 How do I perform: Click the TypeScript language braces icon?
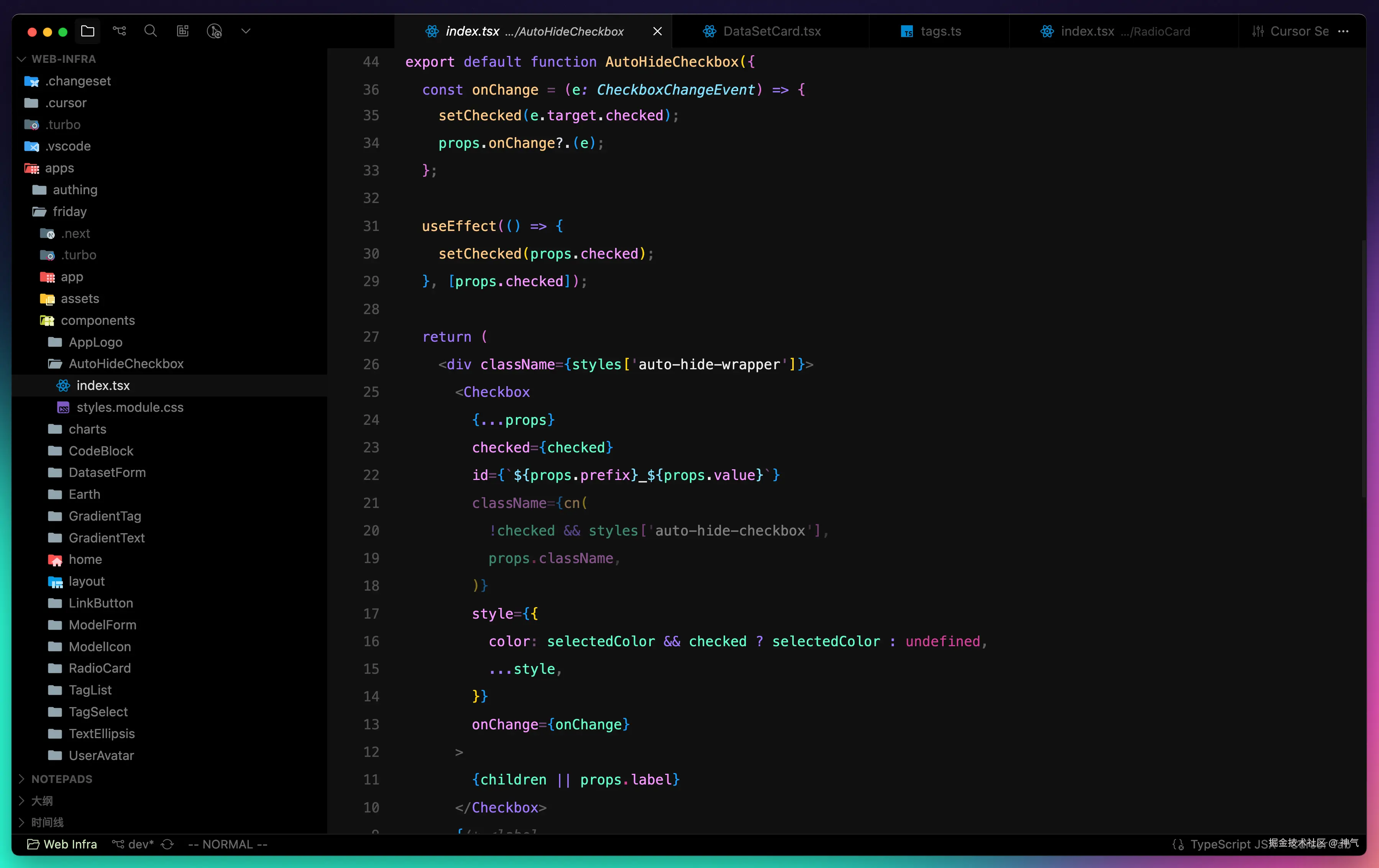pyautogui.click(x=1178, y=845)
